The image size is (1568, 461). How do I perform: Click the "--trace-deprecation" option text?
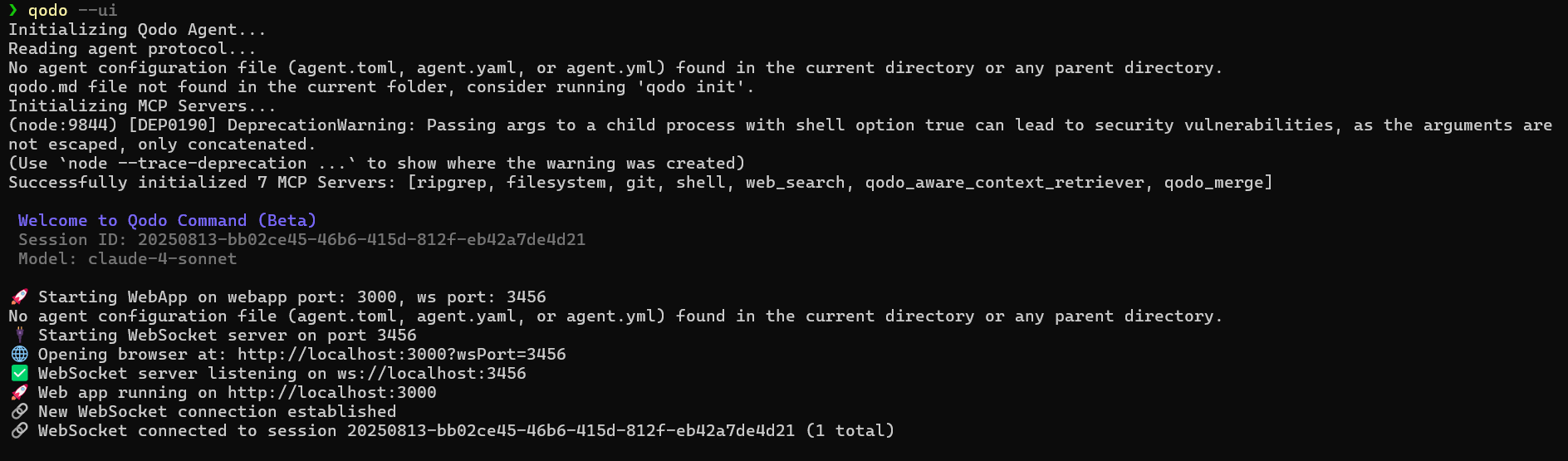point(212,164)
